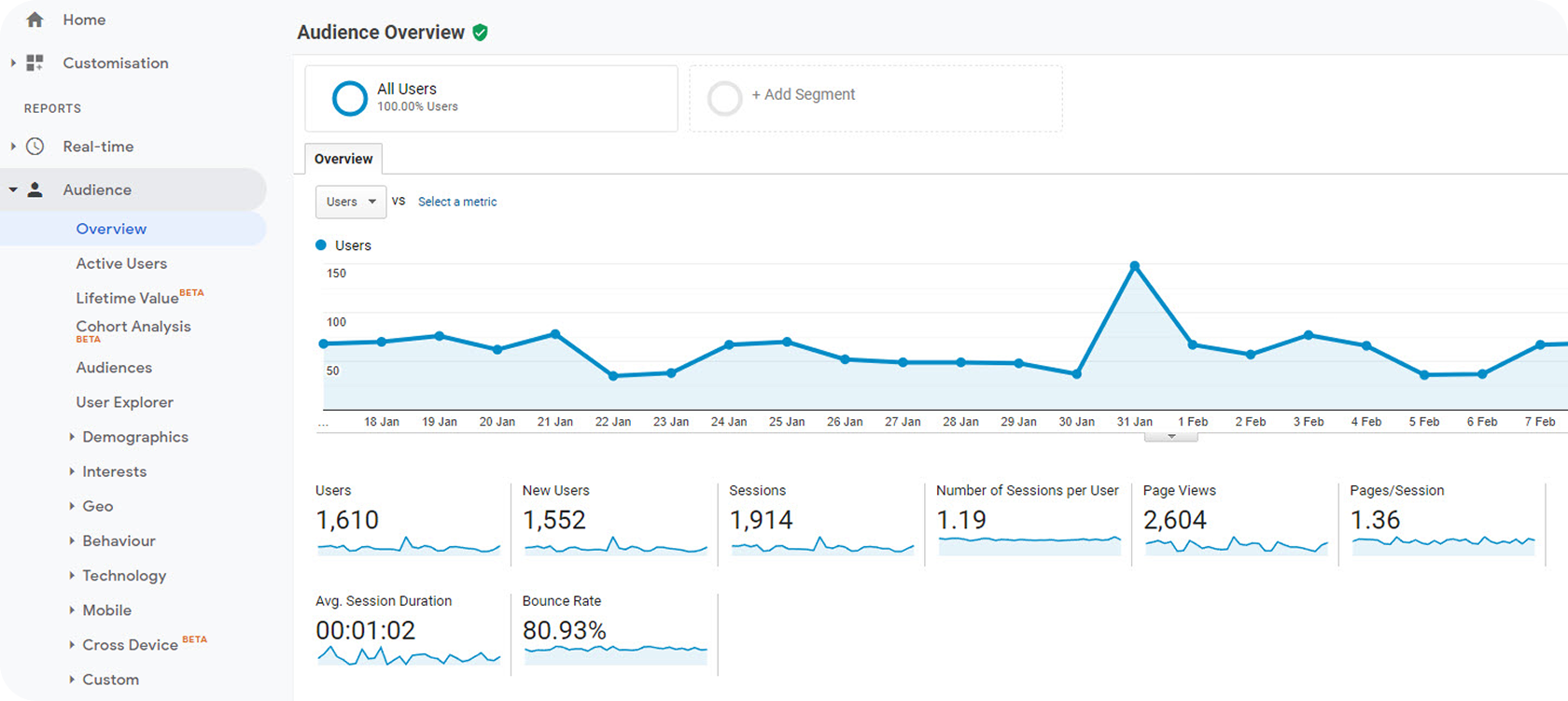Screen dimensions: 1568x701
Task: Click the Bounce Rate sparkline card
Action: (614, 633)
